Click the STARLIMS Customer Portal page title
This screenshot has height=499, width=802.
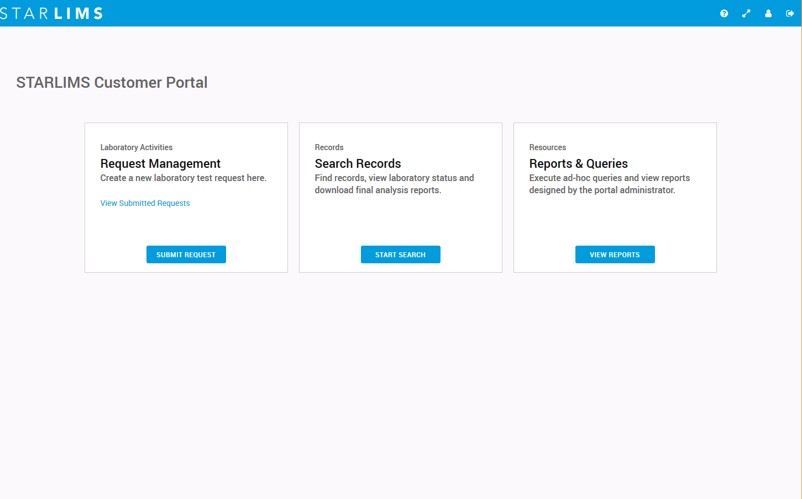[x=112, y=83]
